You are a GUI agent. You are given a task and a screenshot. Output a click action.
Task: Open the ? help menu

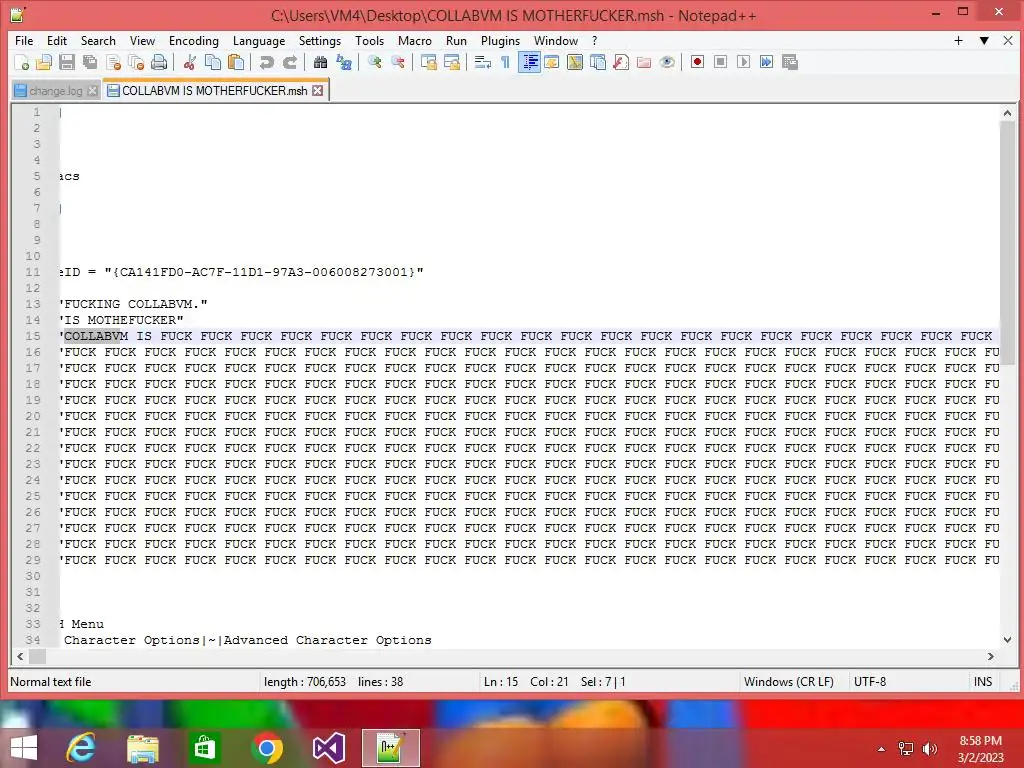(594, 40)
